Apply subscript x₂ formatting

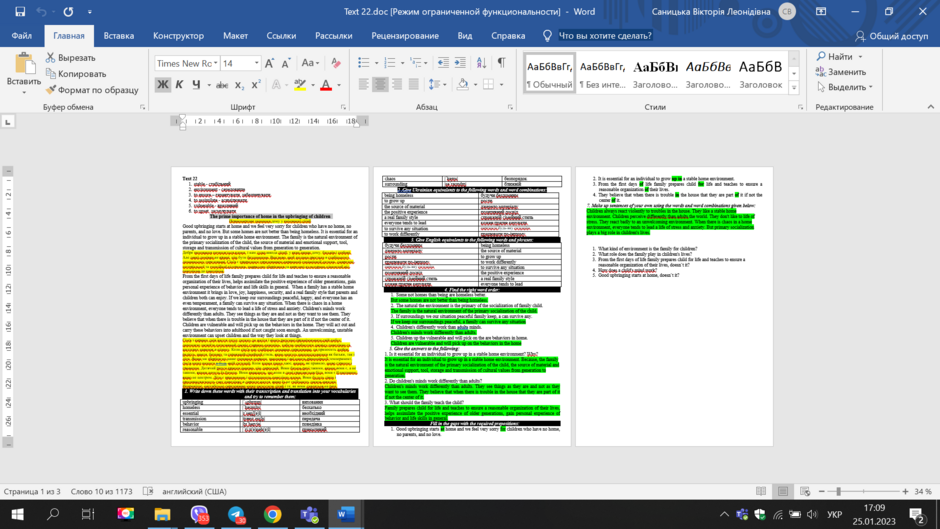[x=239, y=85]
